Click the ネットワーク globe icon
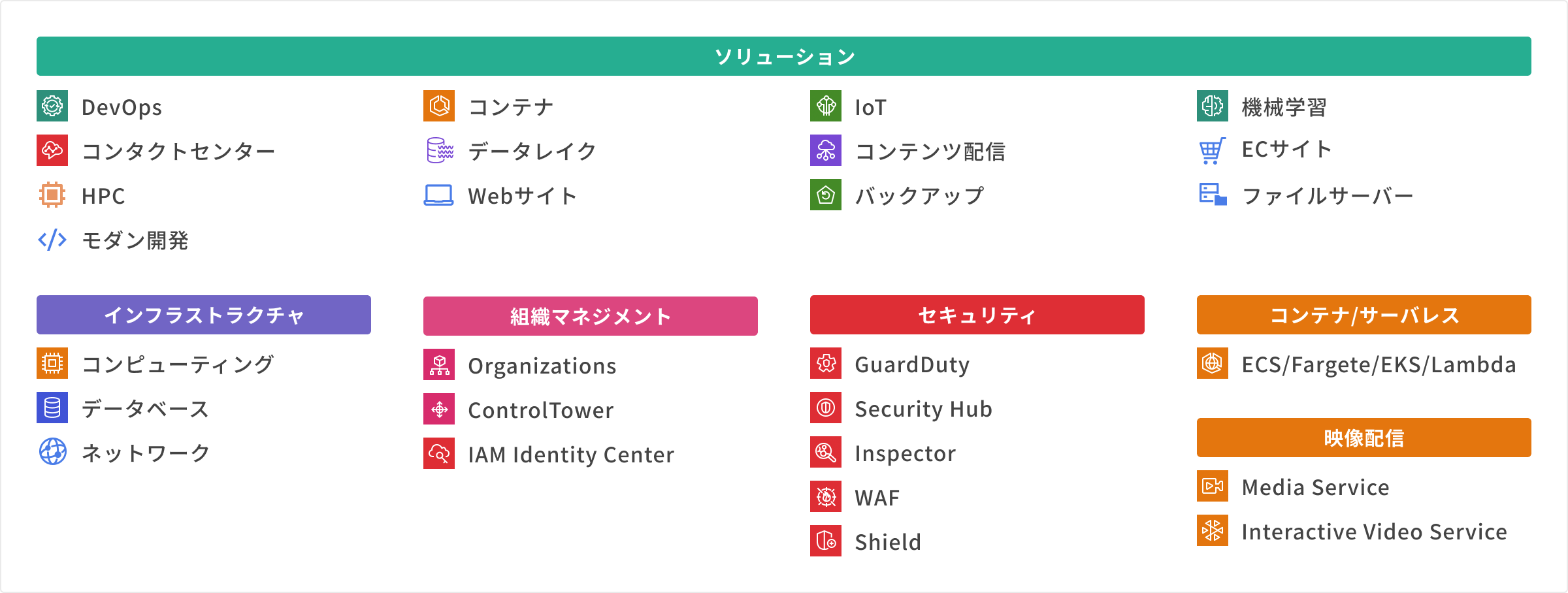Screen dimensions: 1568x593 [52, 452]
